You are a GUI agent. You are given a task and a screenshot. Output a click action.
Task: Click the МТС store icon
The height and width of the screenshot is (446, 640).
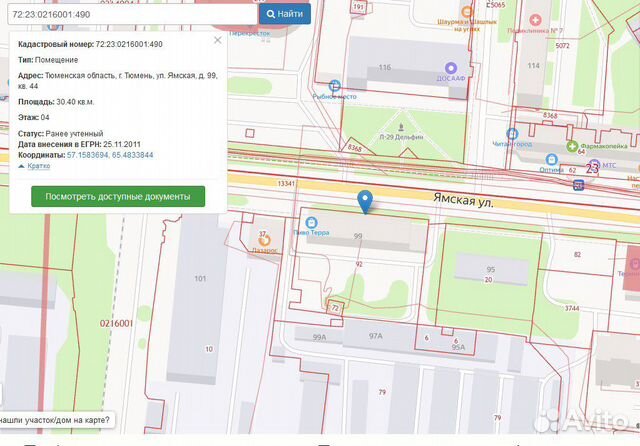point(594,165)
